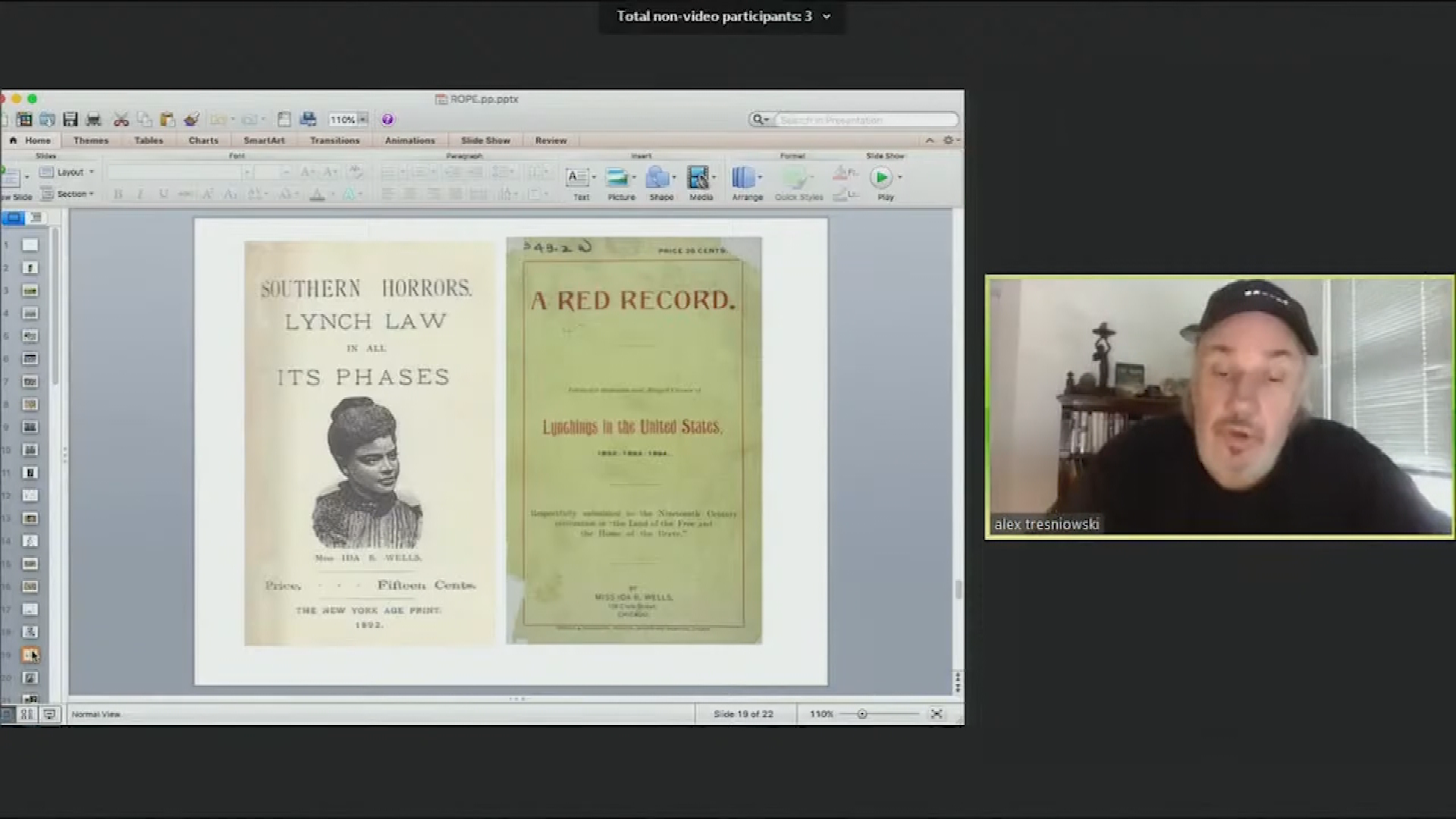
Task: Toggle Superscript formatting
Action: [207, 195]
